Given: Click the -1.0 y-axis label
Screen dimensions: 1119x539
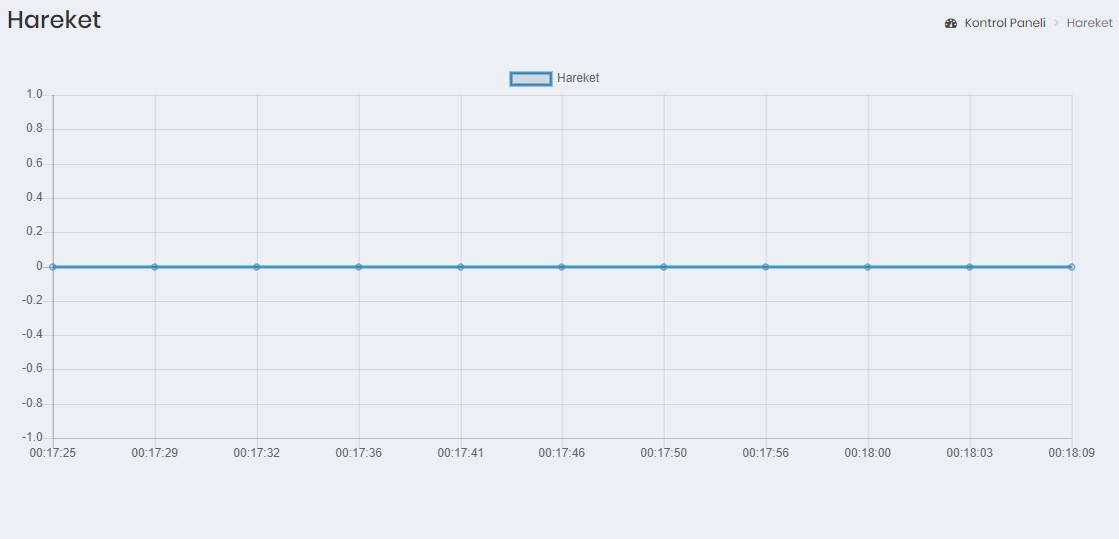Looking at the screenshot, I should [33, 438].
